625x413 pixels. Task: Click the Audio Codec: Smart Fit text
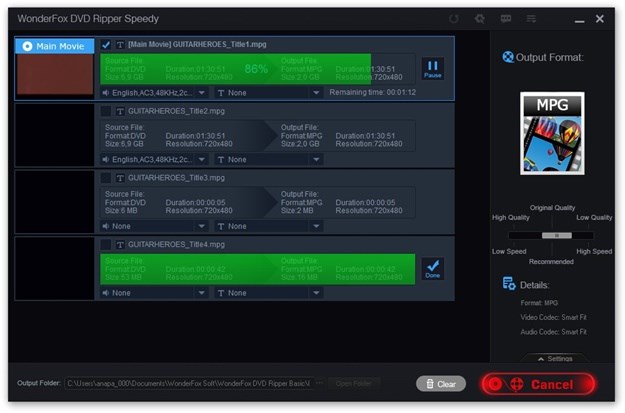click(x=553, y=332)
